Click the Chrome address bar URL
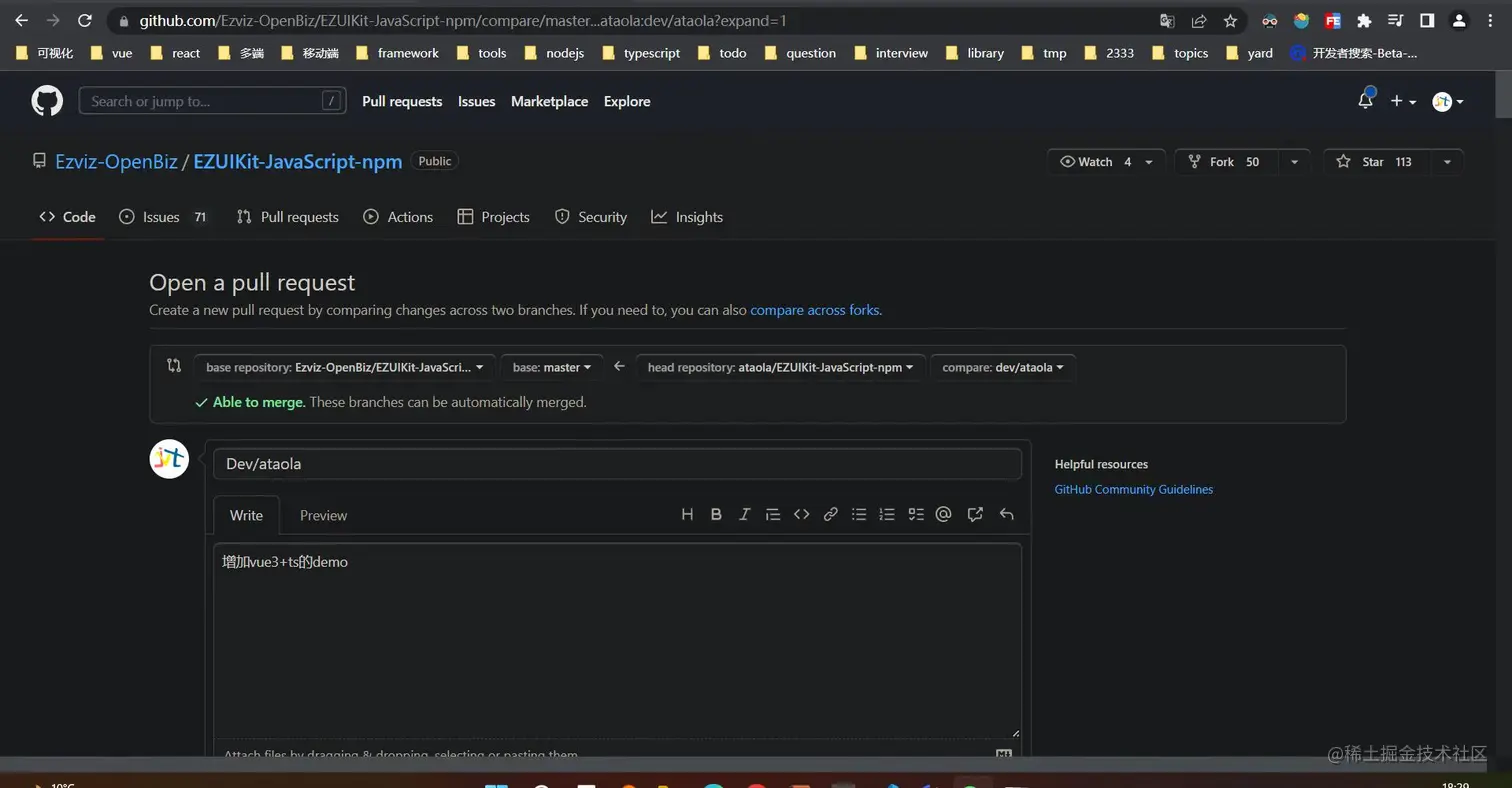 click(x=462, y=21)
